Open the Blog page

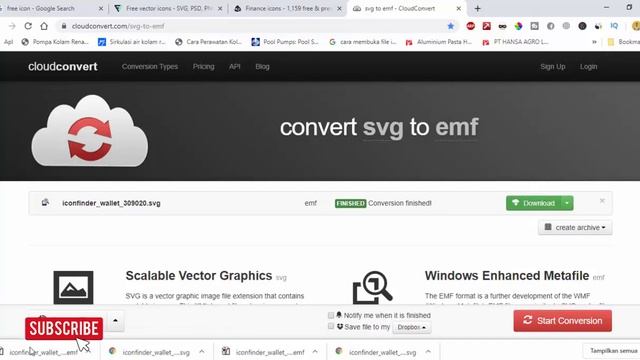coord(262,67)
